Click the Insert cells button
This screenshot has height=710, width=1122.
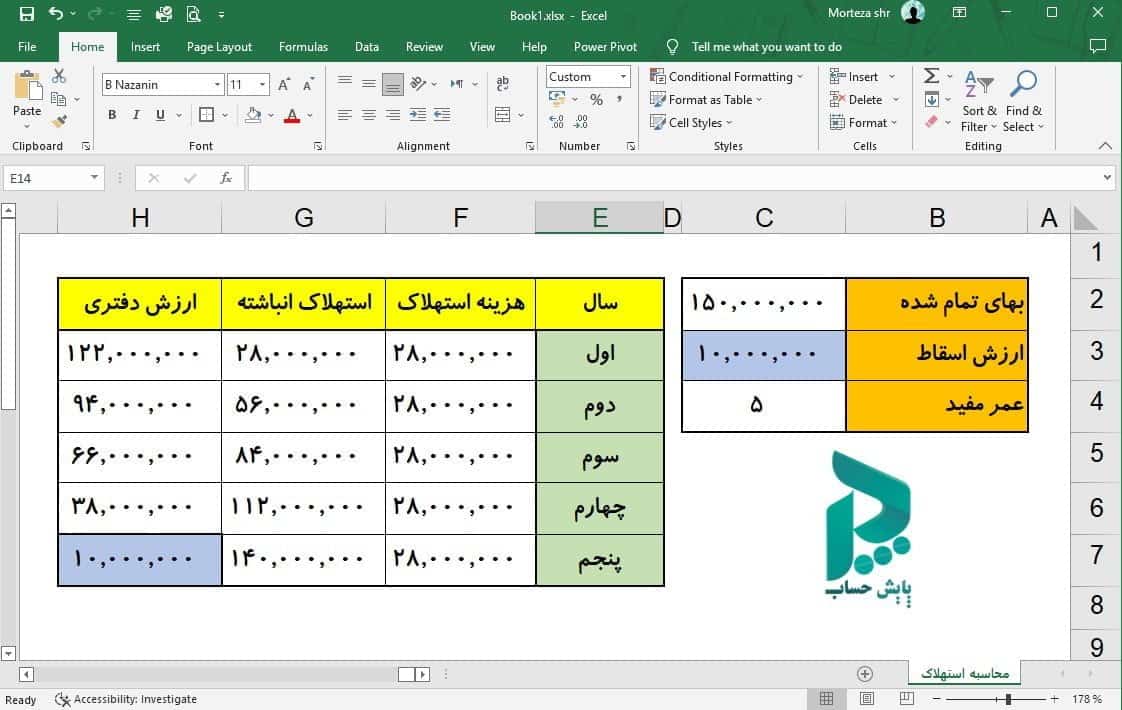854,77
